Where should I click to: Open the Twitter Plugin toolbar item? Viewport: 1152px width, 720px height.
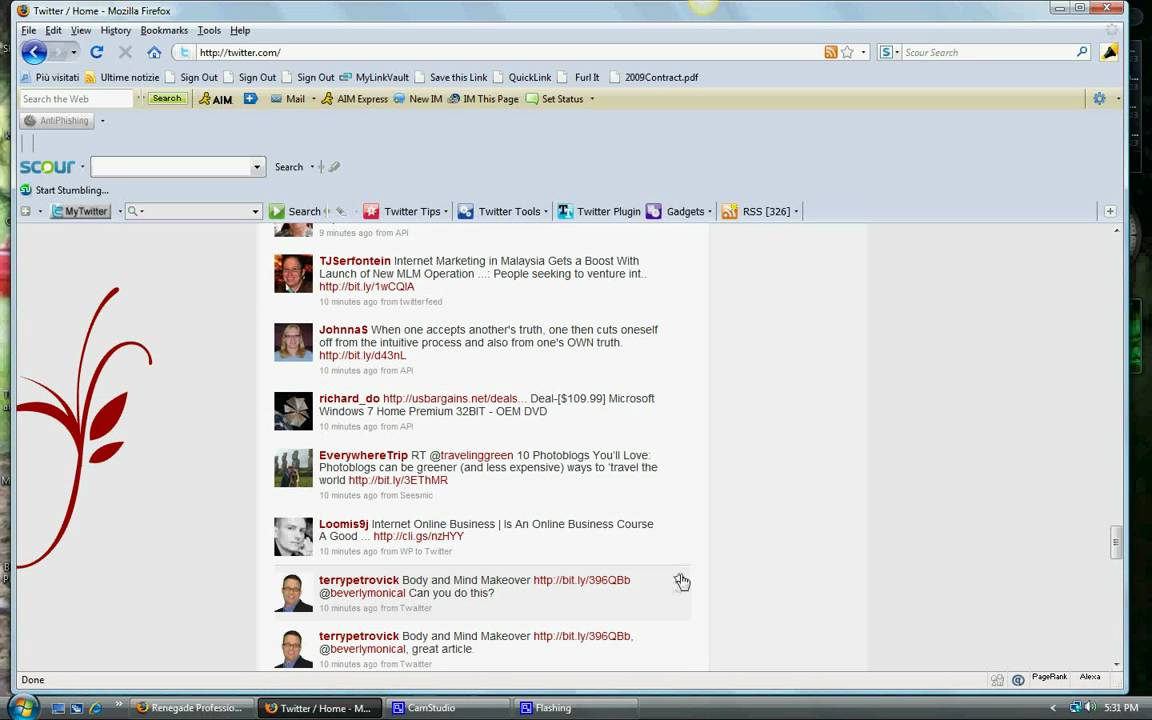pyautogui.click(x=599, y=212)
